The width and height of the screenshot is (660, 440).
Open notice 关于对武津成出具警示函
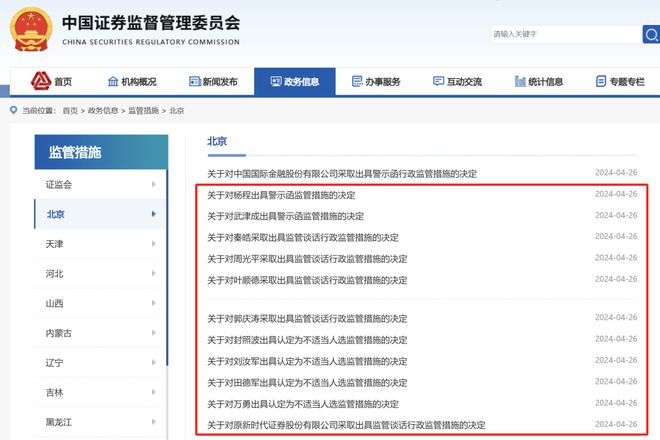point(285,216)
